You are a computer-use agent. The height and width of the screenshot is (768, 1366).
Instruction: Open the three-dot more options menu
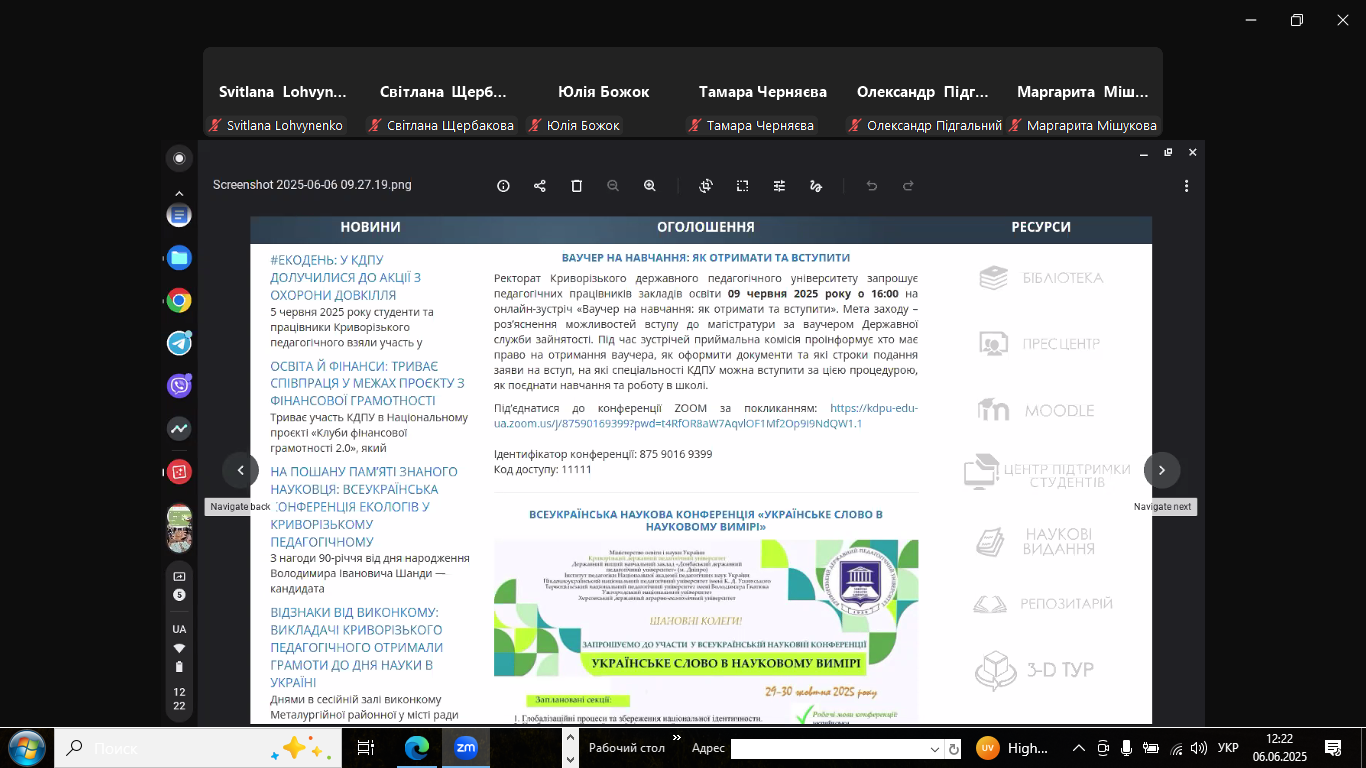[1186, 186]
